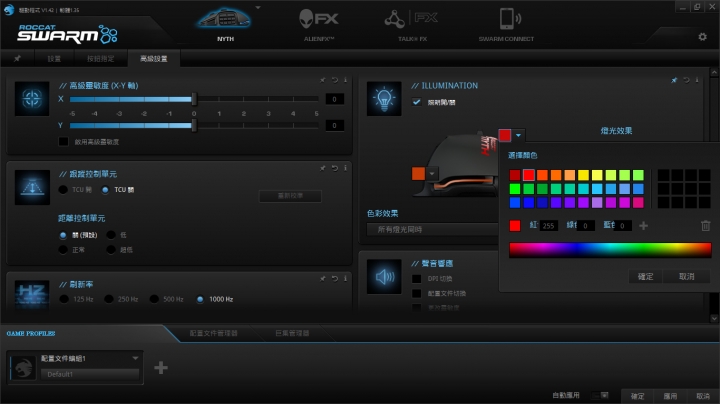
Task: Select TCU on radio button
Action: (63, 190)
